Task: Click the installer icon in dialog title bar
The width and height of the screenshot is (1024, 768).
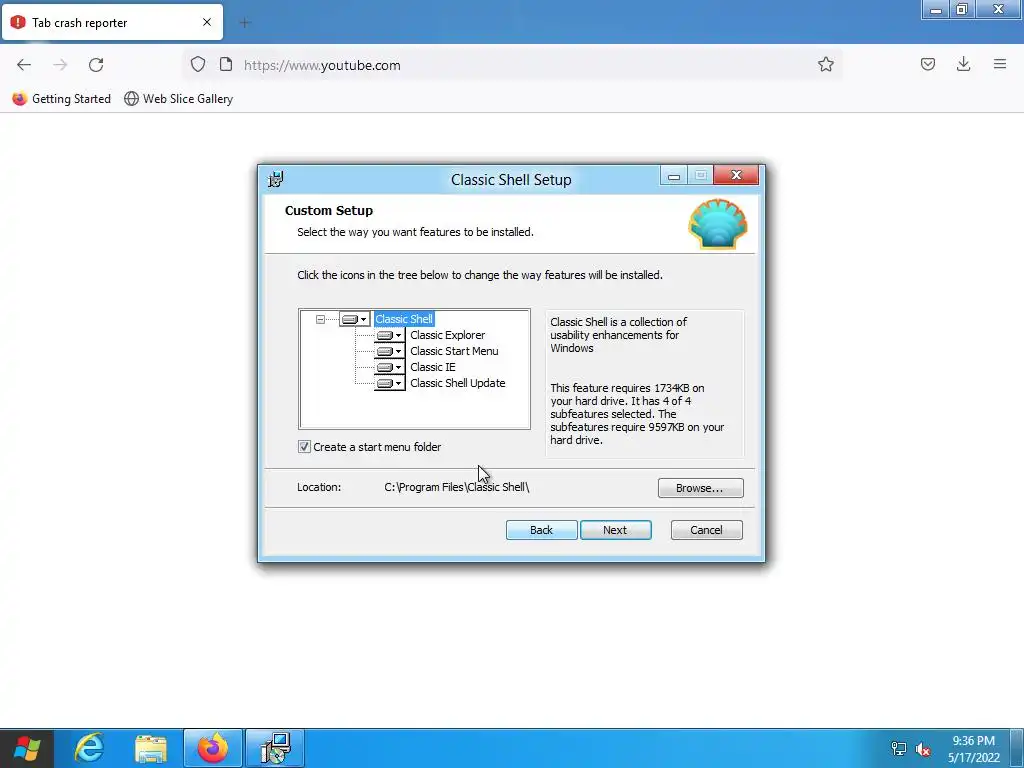Action: 276,179
